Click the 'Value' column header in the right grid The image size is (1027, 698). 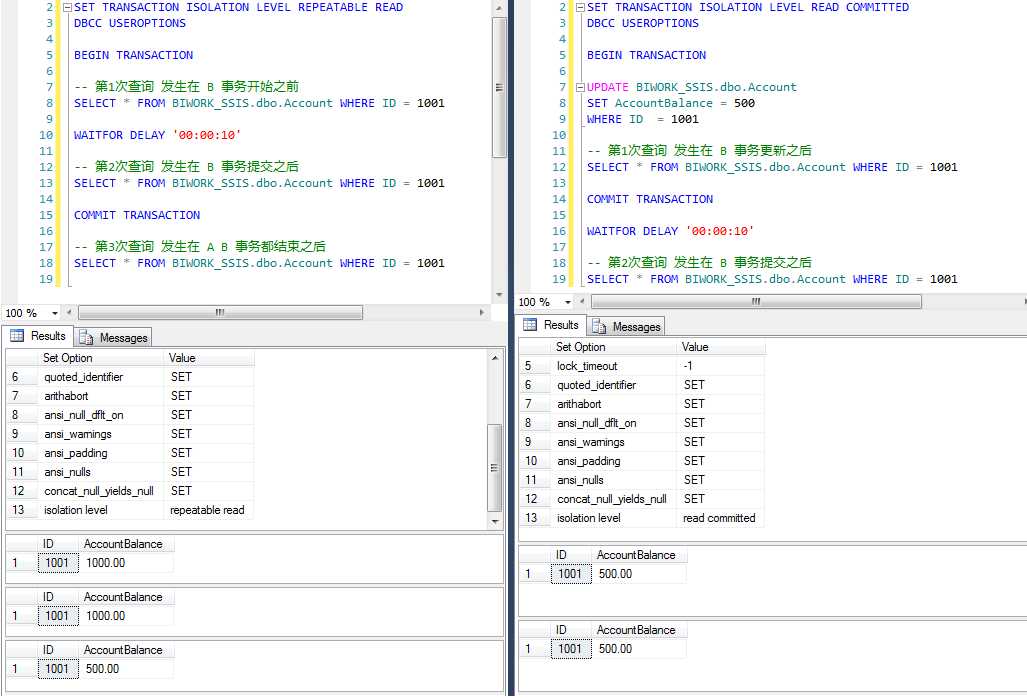720,347
